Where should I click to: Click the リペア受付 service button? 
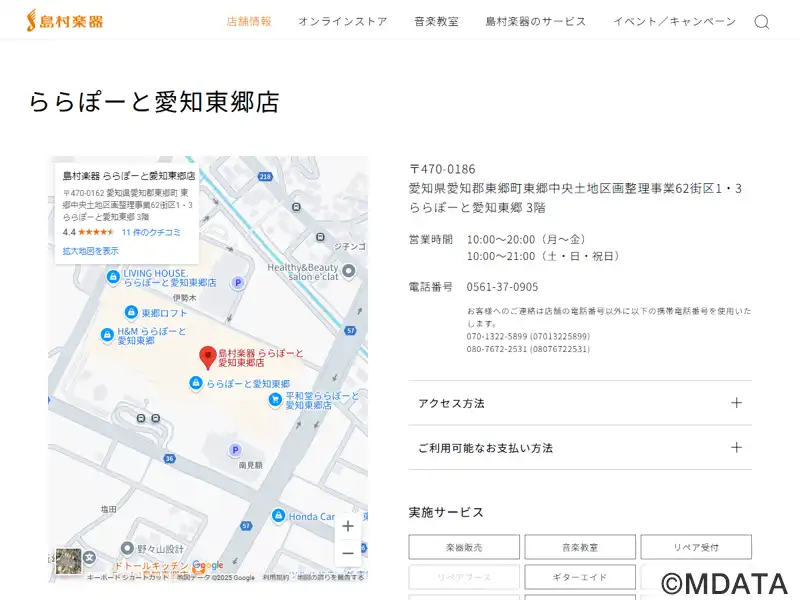pos(696,547)
